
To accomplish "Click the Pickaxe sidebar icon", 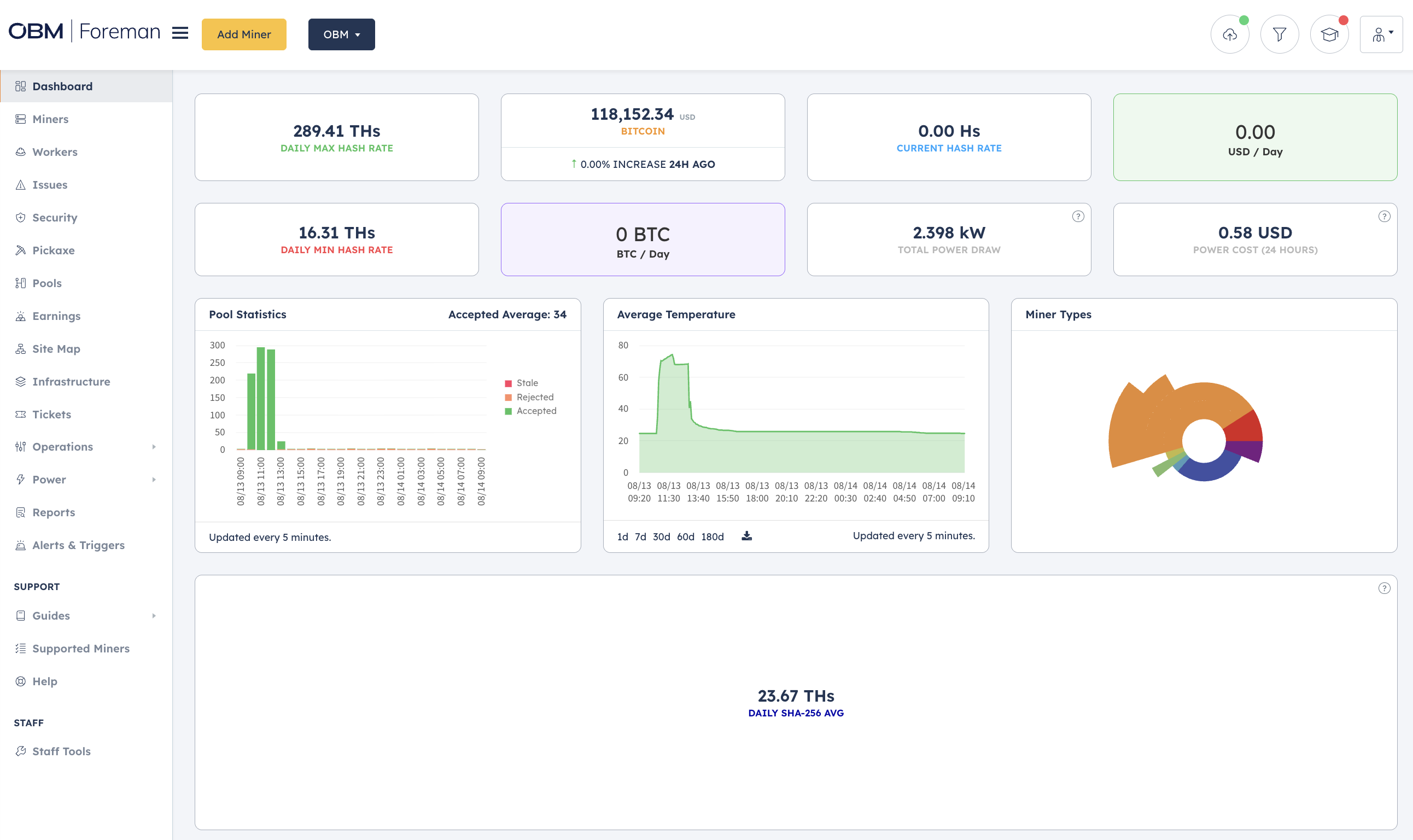I will click(20, 250).
